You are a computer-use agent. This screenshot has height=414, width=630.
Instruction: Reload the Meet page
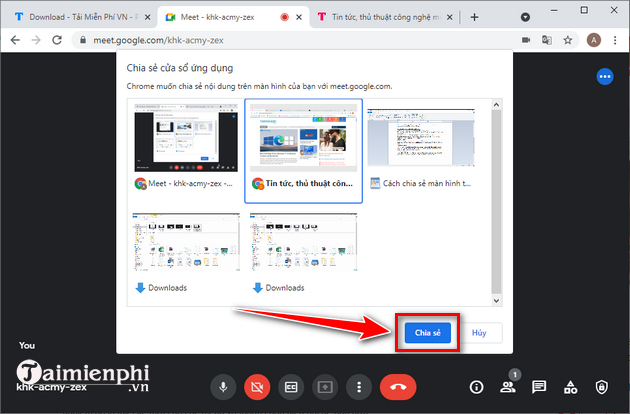(x=57, y=40)
